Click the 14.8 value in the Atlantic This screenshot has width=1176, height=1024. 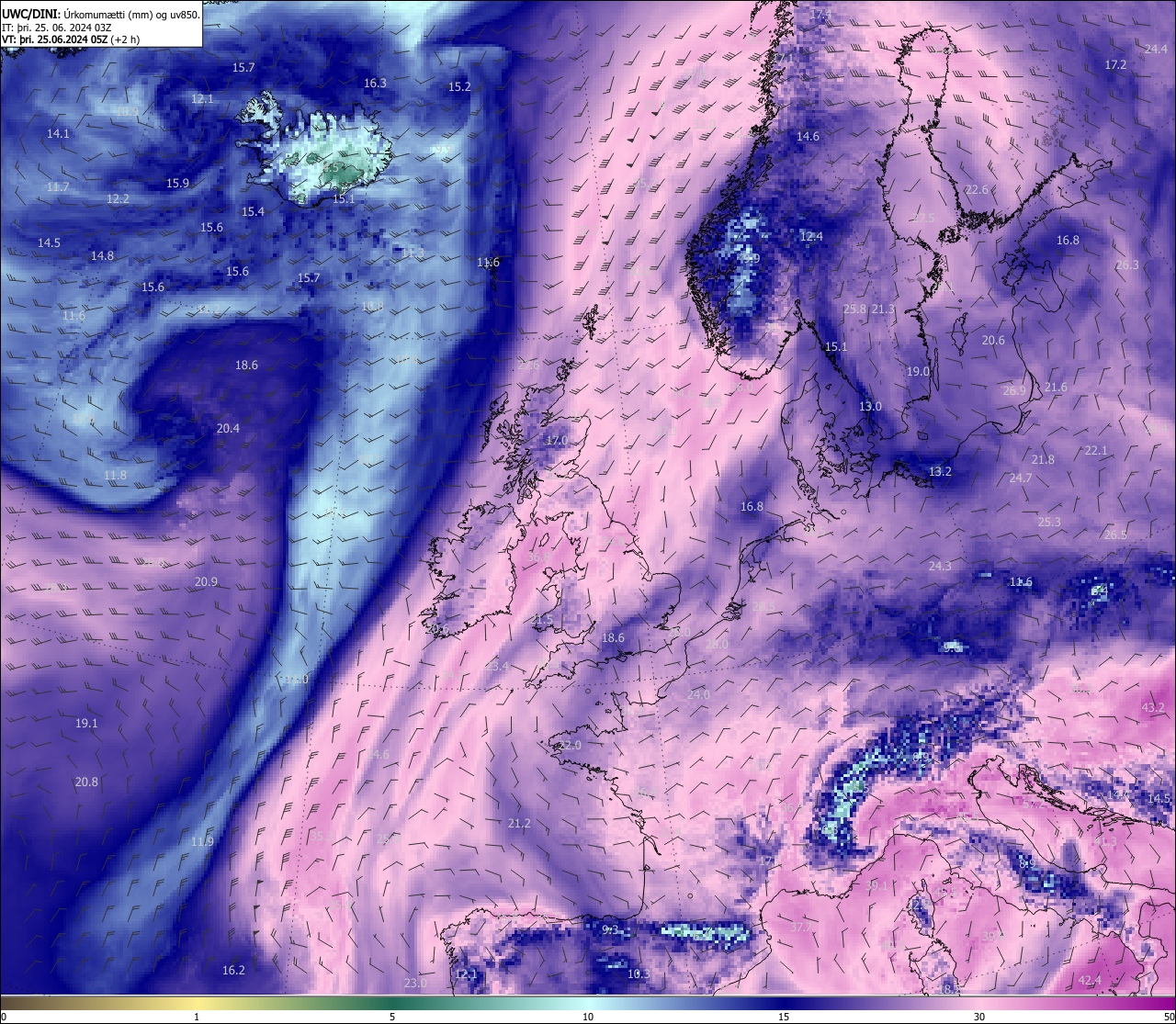(x=102, y=256)
